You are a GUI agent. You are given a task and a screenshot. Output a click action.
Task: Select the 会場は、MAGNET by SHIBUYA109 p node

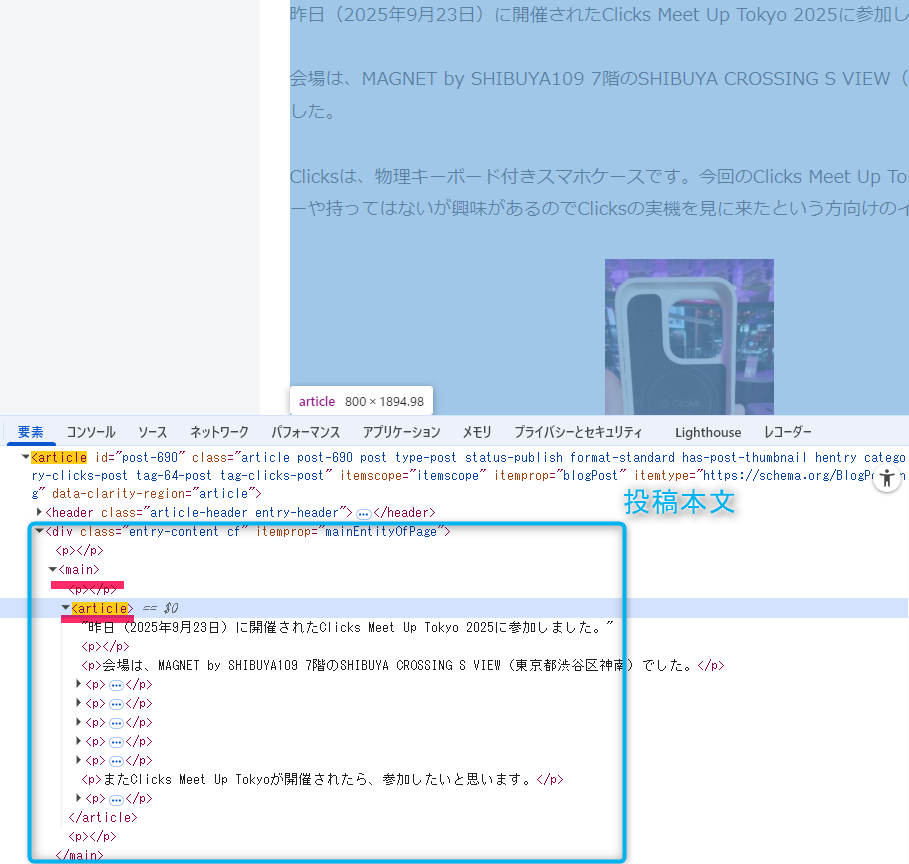(403, 665)
